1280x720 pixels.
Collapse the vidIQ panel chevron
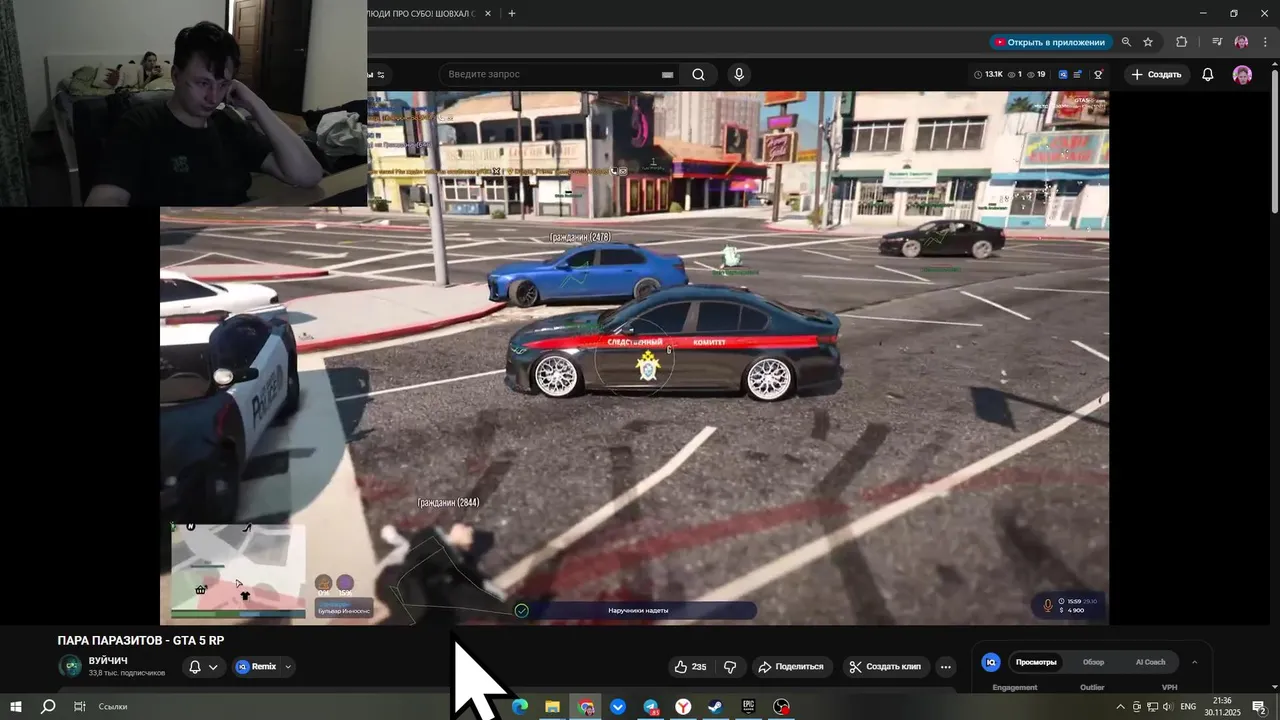pyautogui.click(x=1194, y=662)
